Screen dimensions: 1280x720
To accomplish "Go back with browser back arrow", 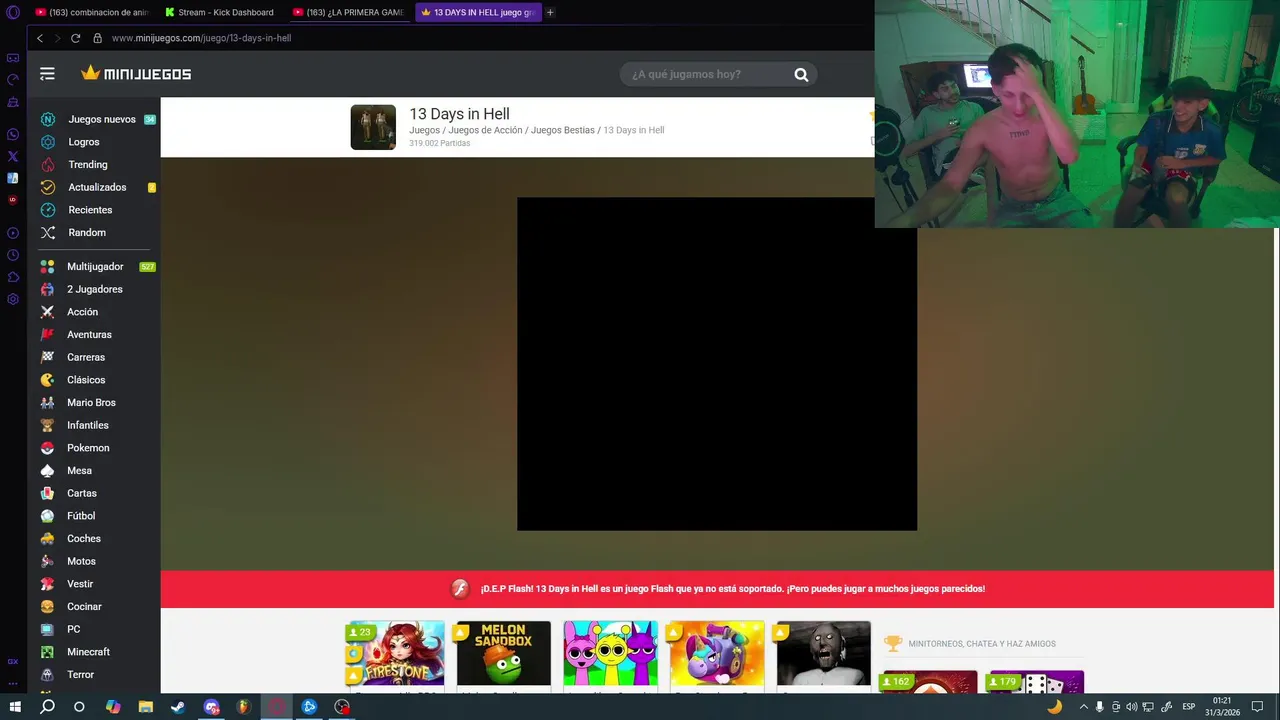I will click(40, 38).
